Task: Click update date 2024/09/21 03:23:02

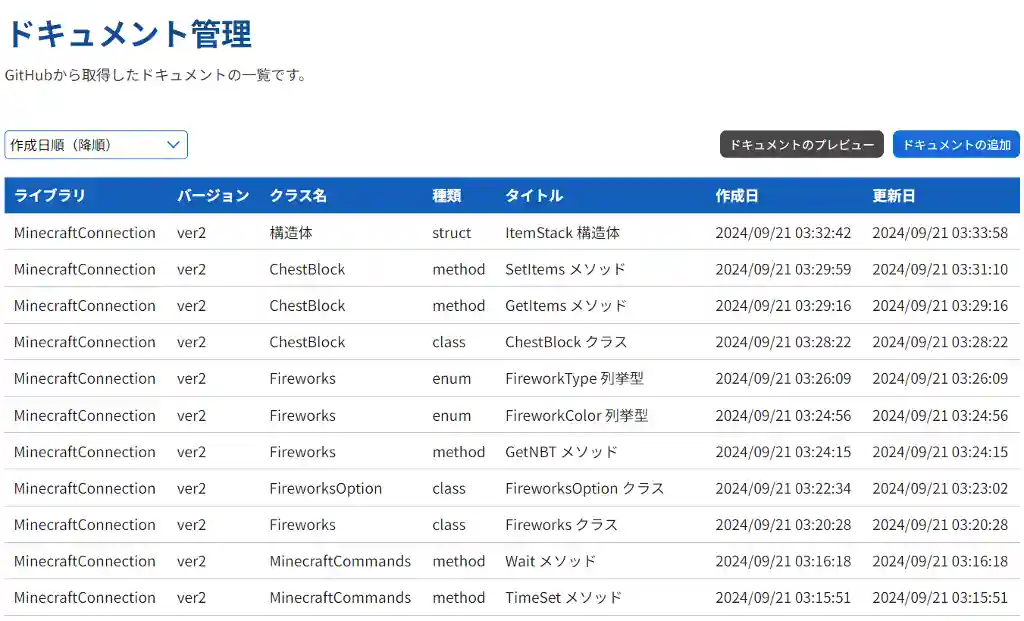Action: pos(940,488)
